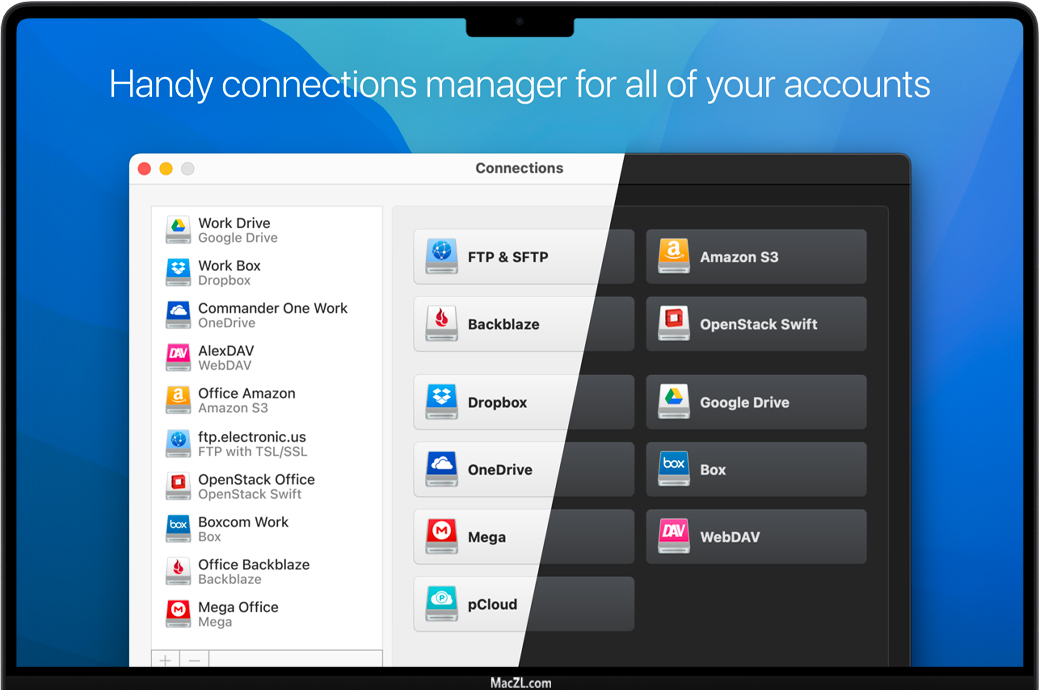Click the globe icon for ftp.electronic.us

pos(178,444)
